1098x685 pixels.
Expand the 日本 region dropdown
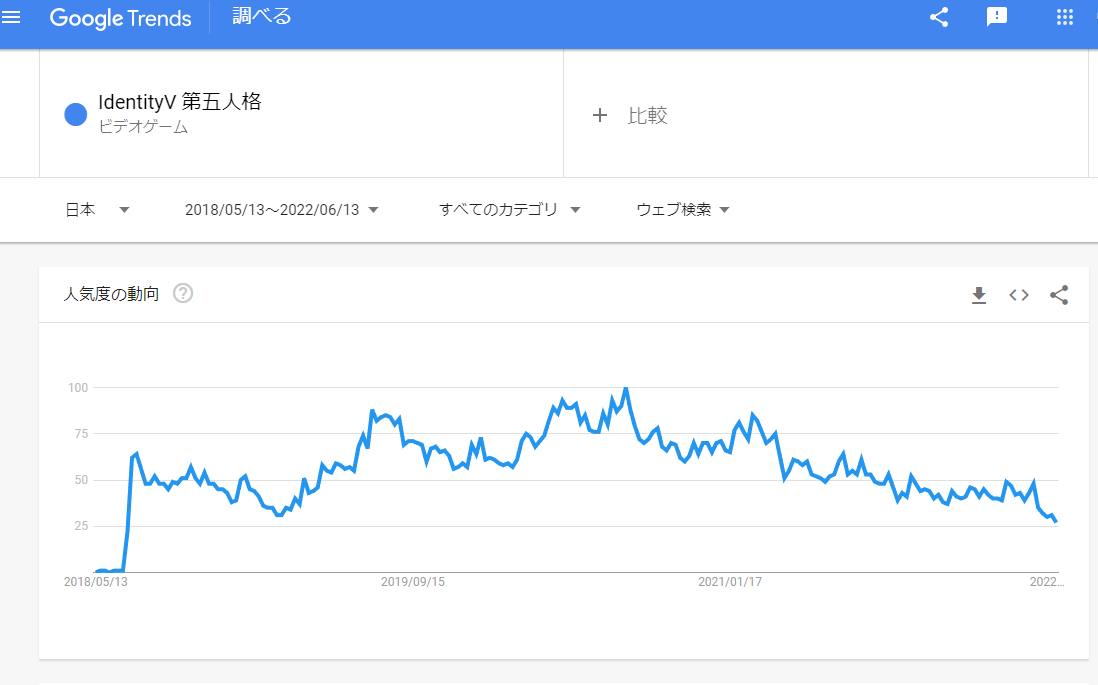tap(98, 210)
